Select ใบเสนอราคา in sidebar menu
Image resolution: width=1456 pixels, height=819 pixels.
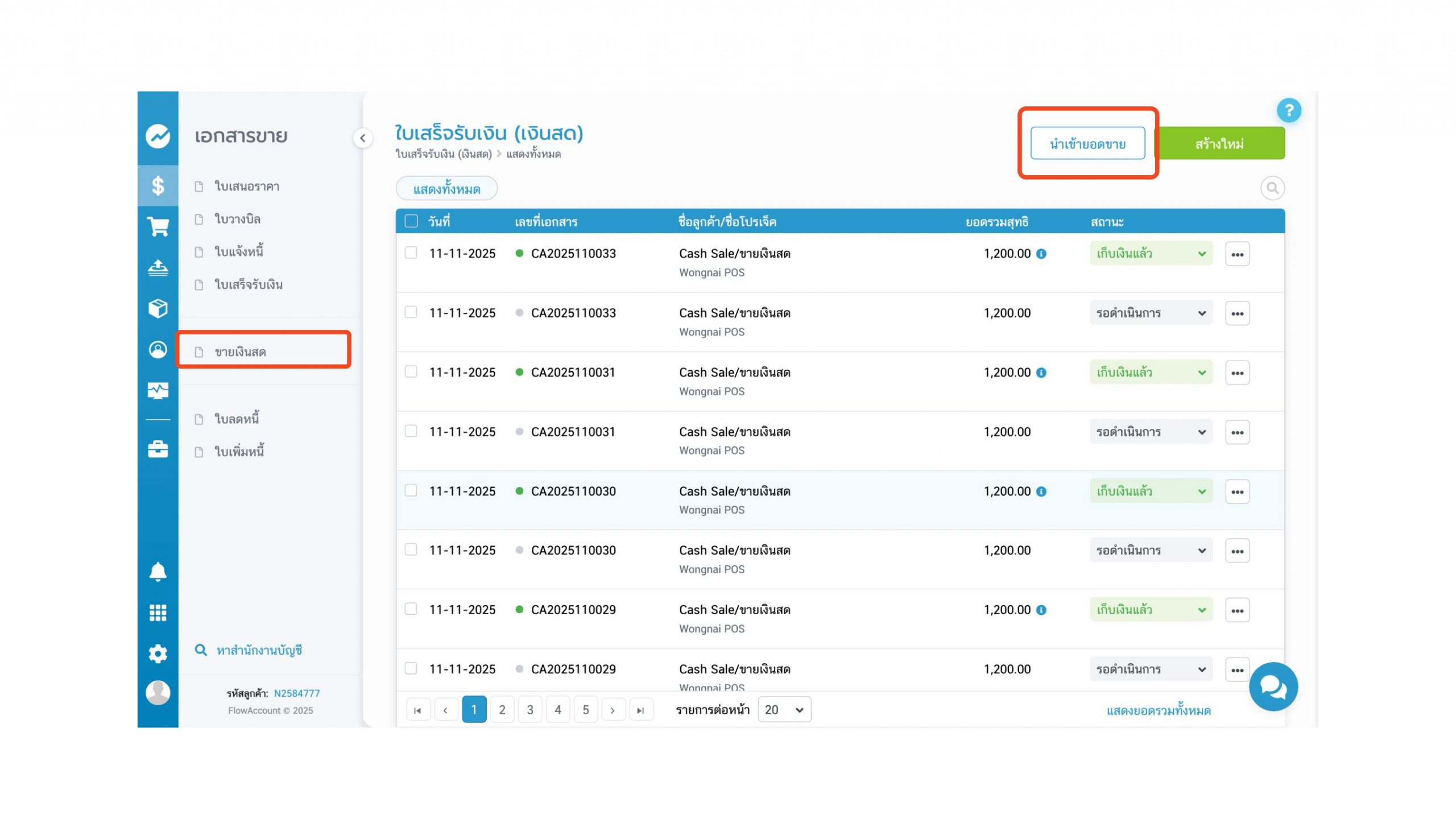(246, 187)
